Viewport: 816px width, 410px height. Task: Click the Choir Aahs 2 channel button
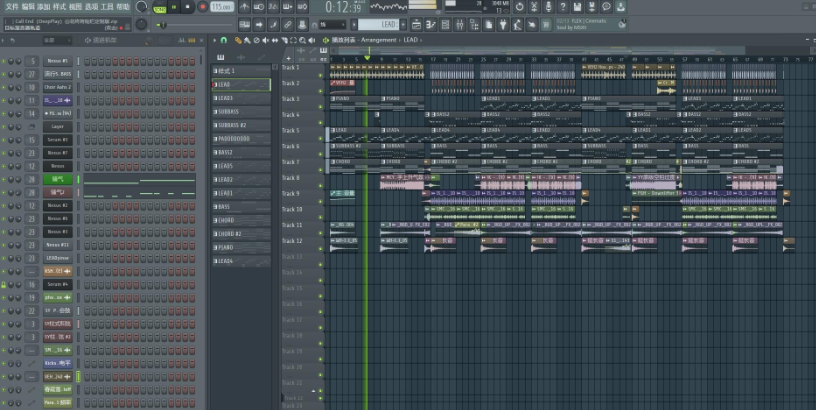pyautogui.click(x=57, y=87)
